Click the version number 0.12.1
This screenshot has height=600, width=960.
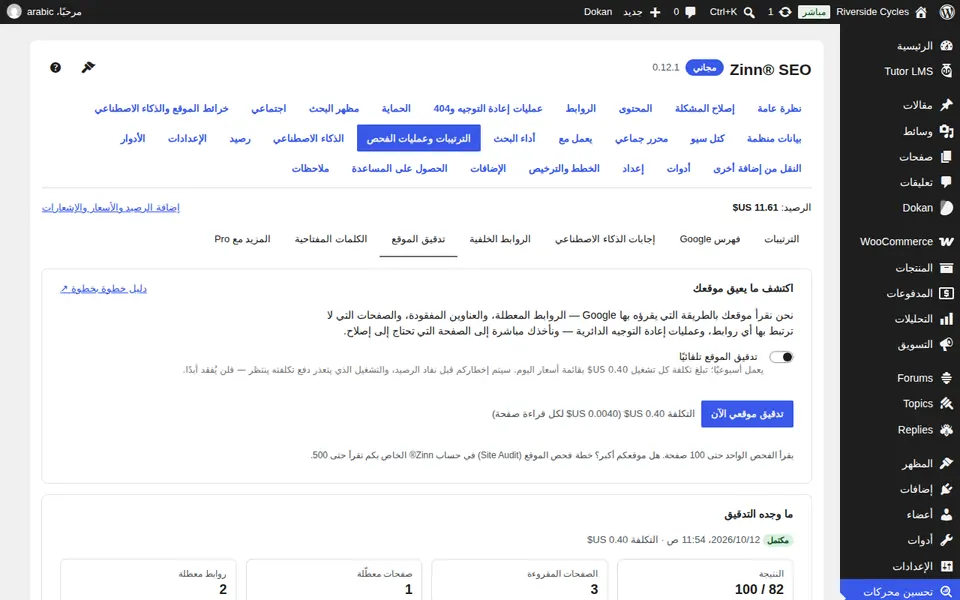tap(666, 67)
